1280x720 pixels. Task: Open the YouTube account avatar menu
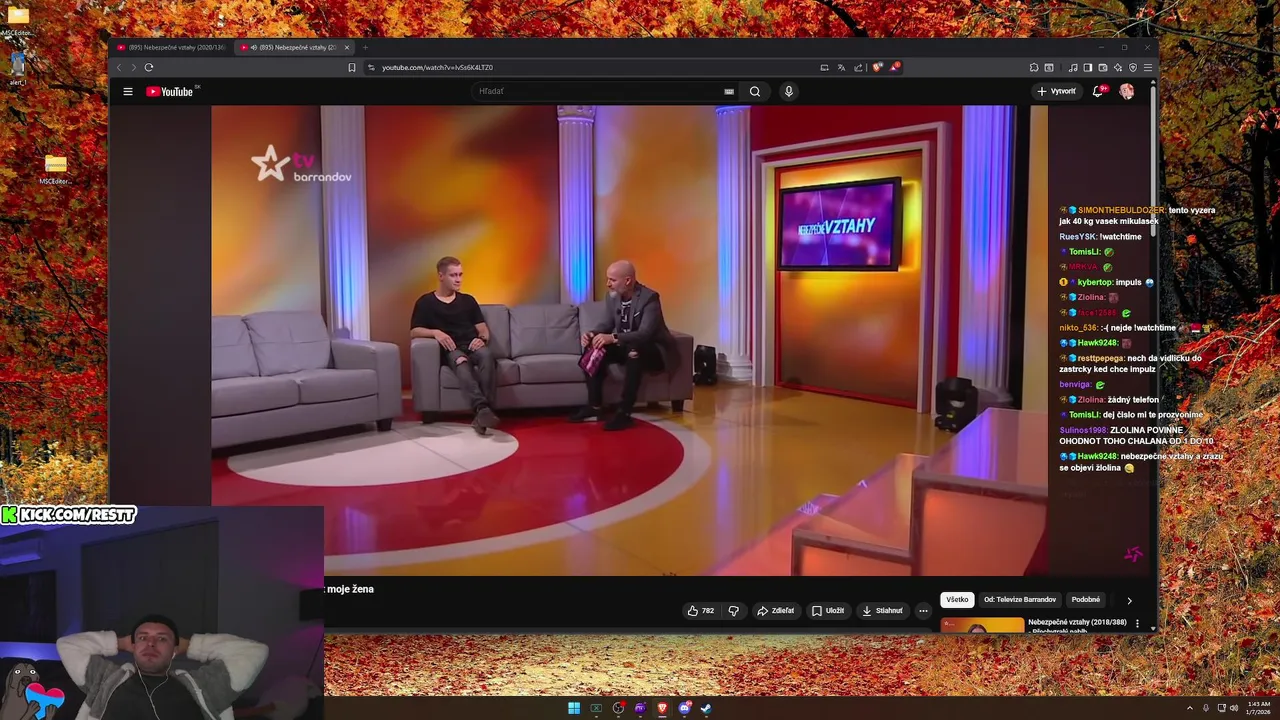click(1127, 91)
